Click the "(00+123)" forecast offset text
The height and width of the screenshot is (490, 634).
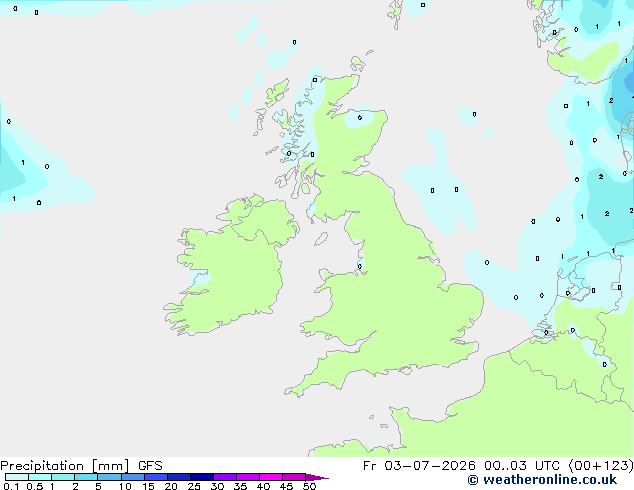coord(601,466)
